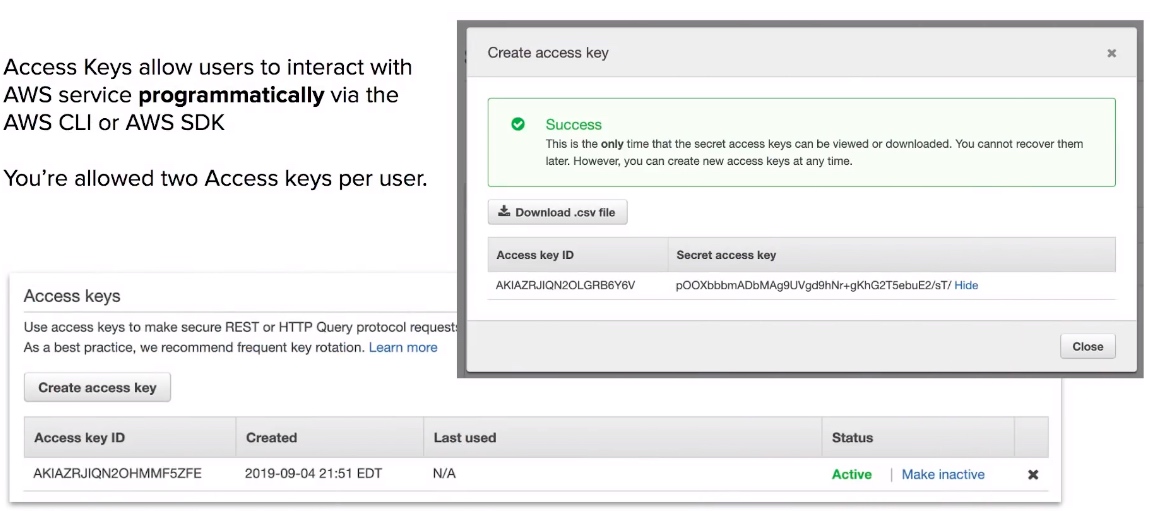Click the secret access key value text
The image size is (1150, 511).
[813, 285]
